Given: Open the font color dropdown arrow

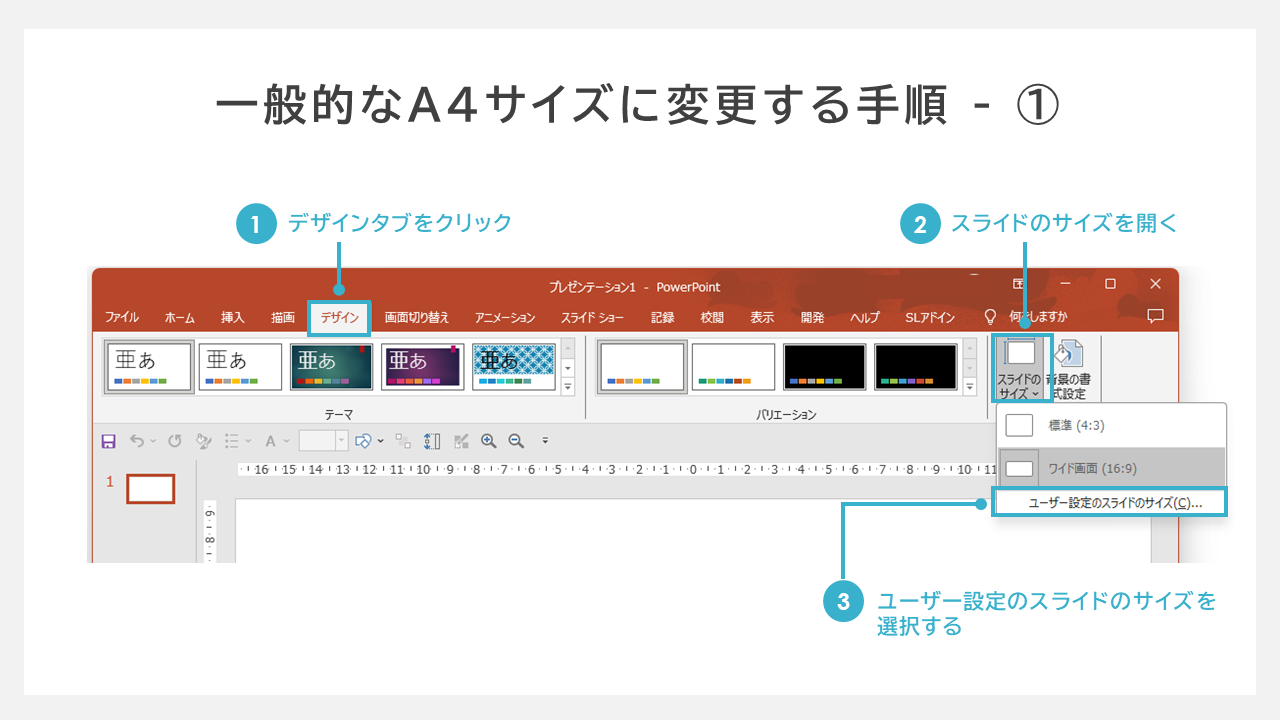Looking at the screenshot, I should point(286,441).
